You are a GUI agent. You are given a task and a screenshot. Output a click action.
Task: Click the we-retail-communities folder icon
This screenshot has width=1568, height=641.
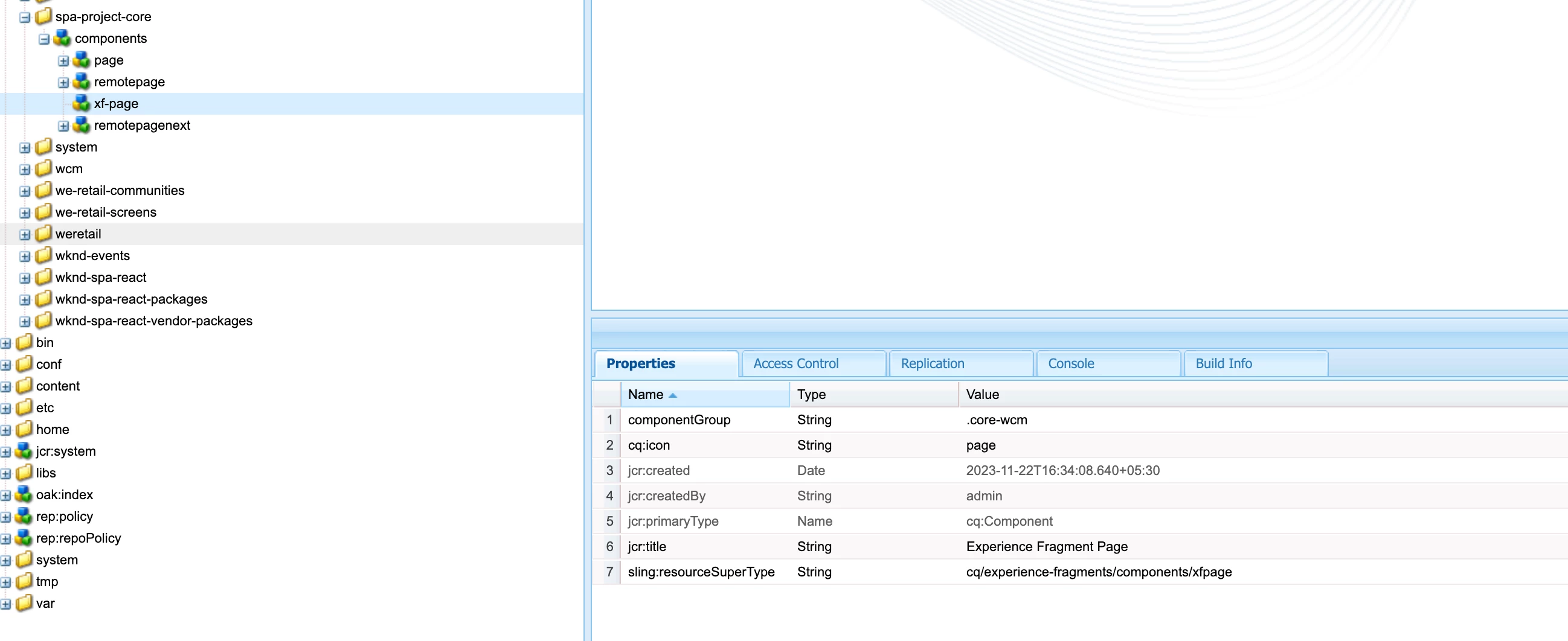pos(43,190)
